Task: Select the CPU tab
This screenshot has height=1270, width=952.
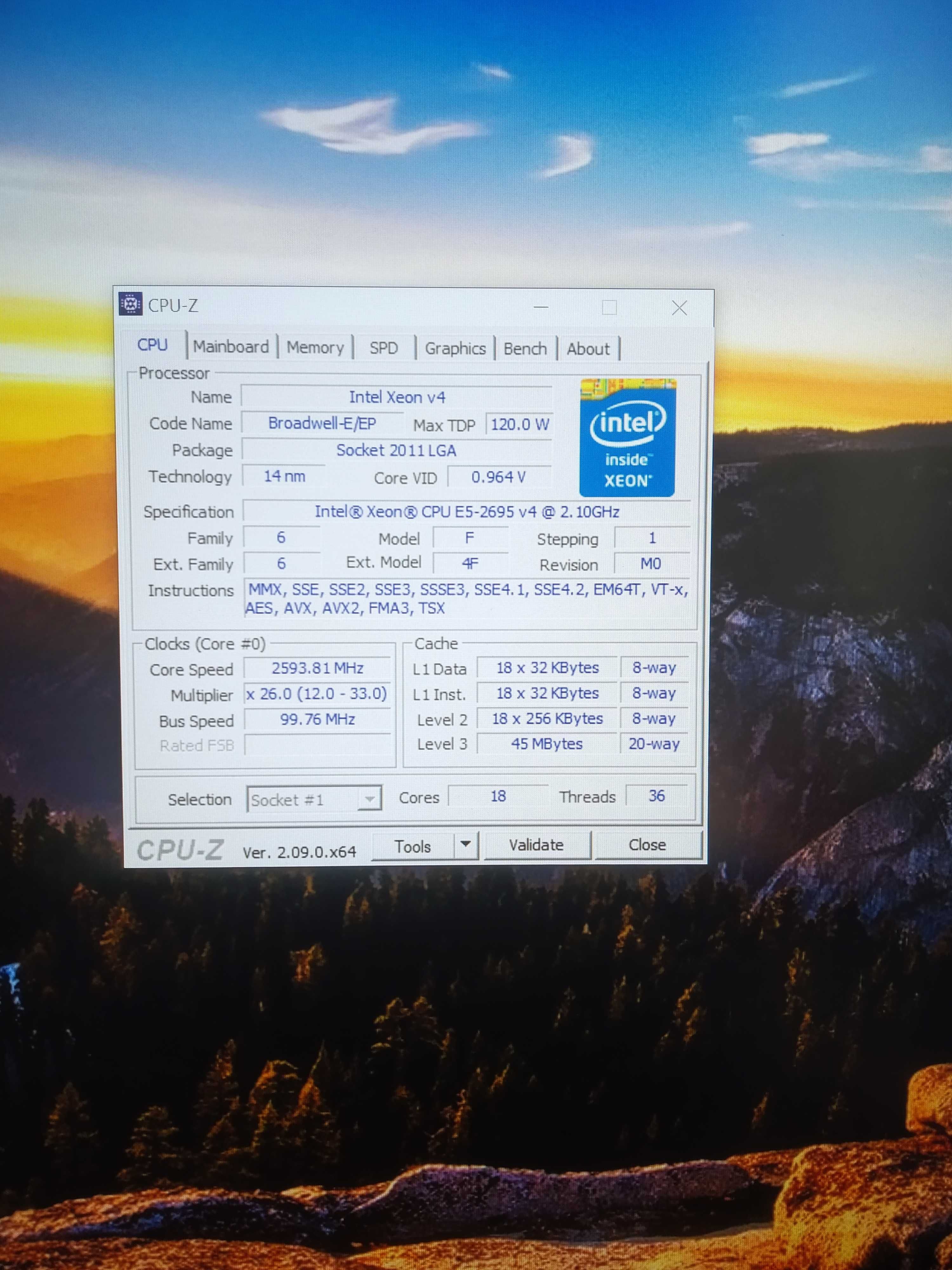Action: 153,345
